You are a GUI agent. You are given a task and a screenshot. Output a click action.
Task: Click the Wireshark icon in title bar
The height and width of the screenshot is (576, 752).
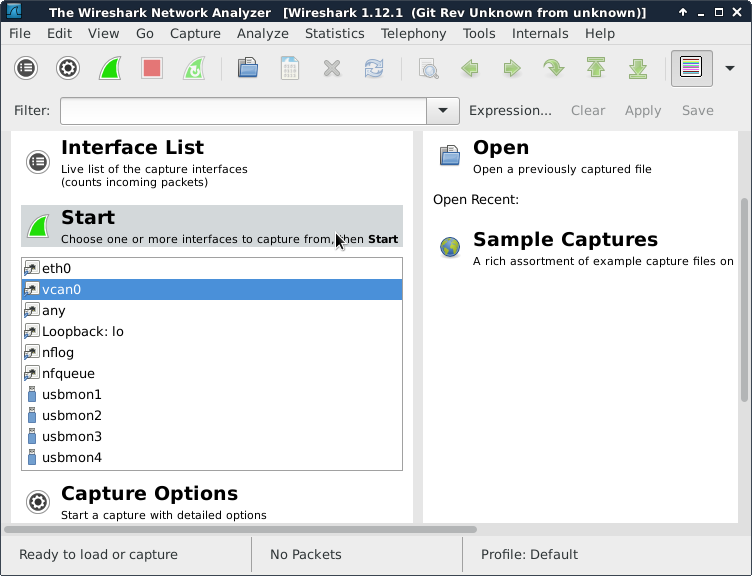pos(14,12)
